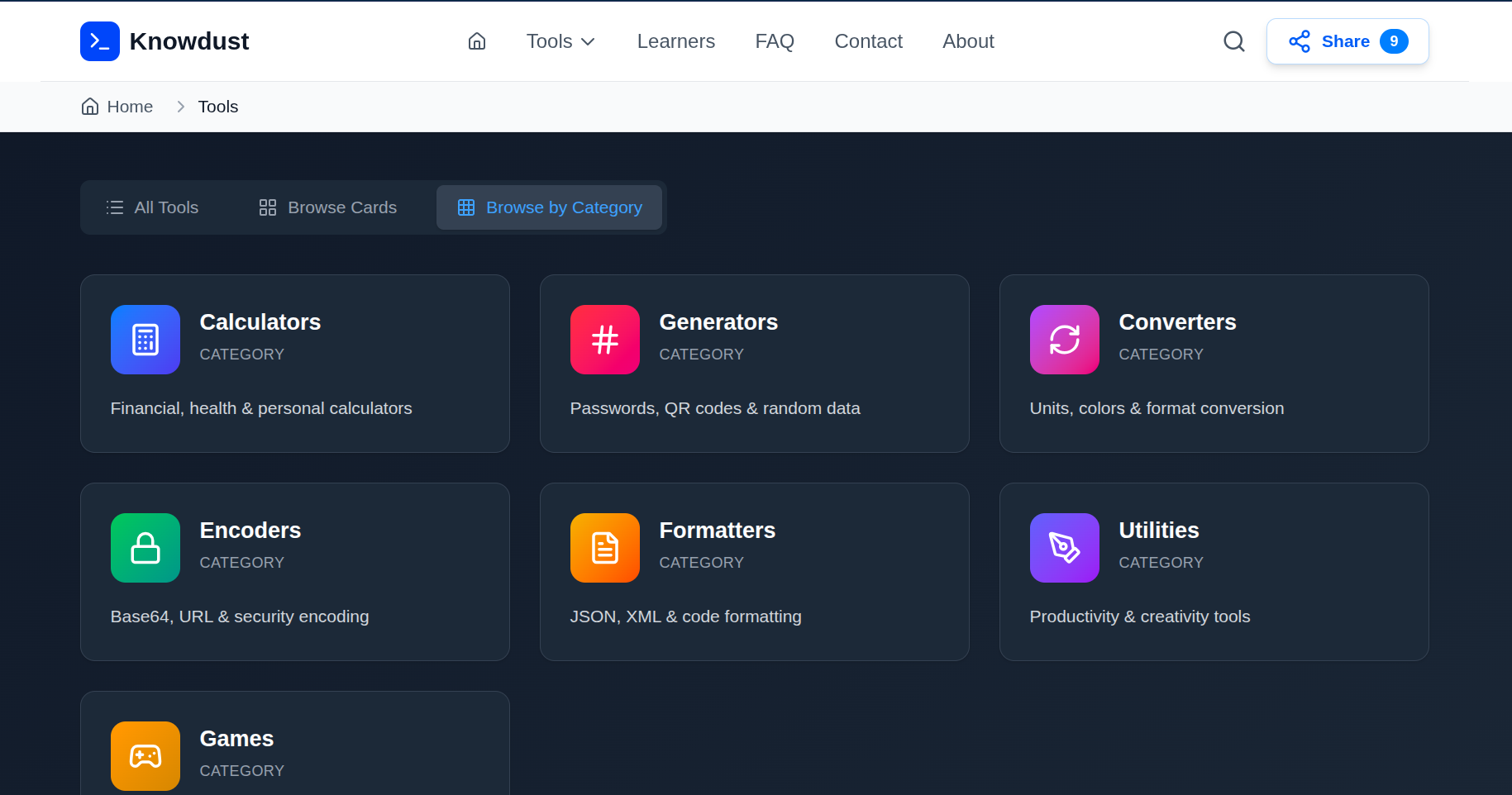Click the Browse by Category table icon
The image size is (1512, 795).
tap(466, 207)
